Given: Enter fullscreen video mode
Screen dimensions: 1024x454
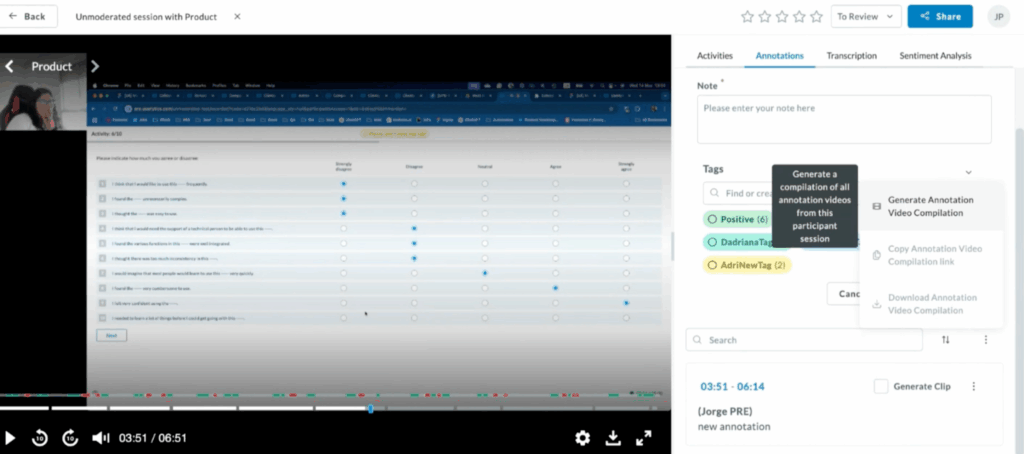Looking at the screenshot, I should coord(644,437).
